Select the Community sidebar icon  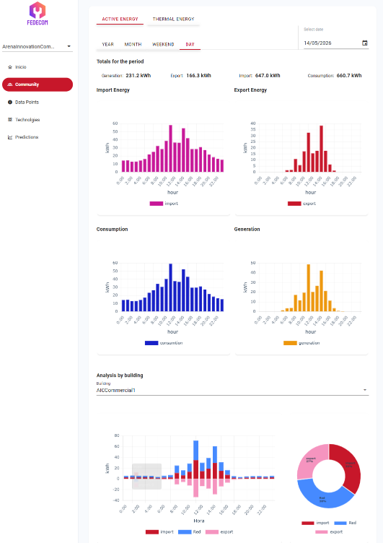(10, 84)
